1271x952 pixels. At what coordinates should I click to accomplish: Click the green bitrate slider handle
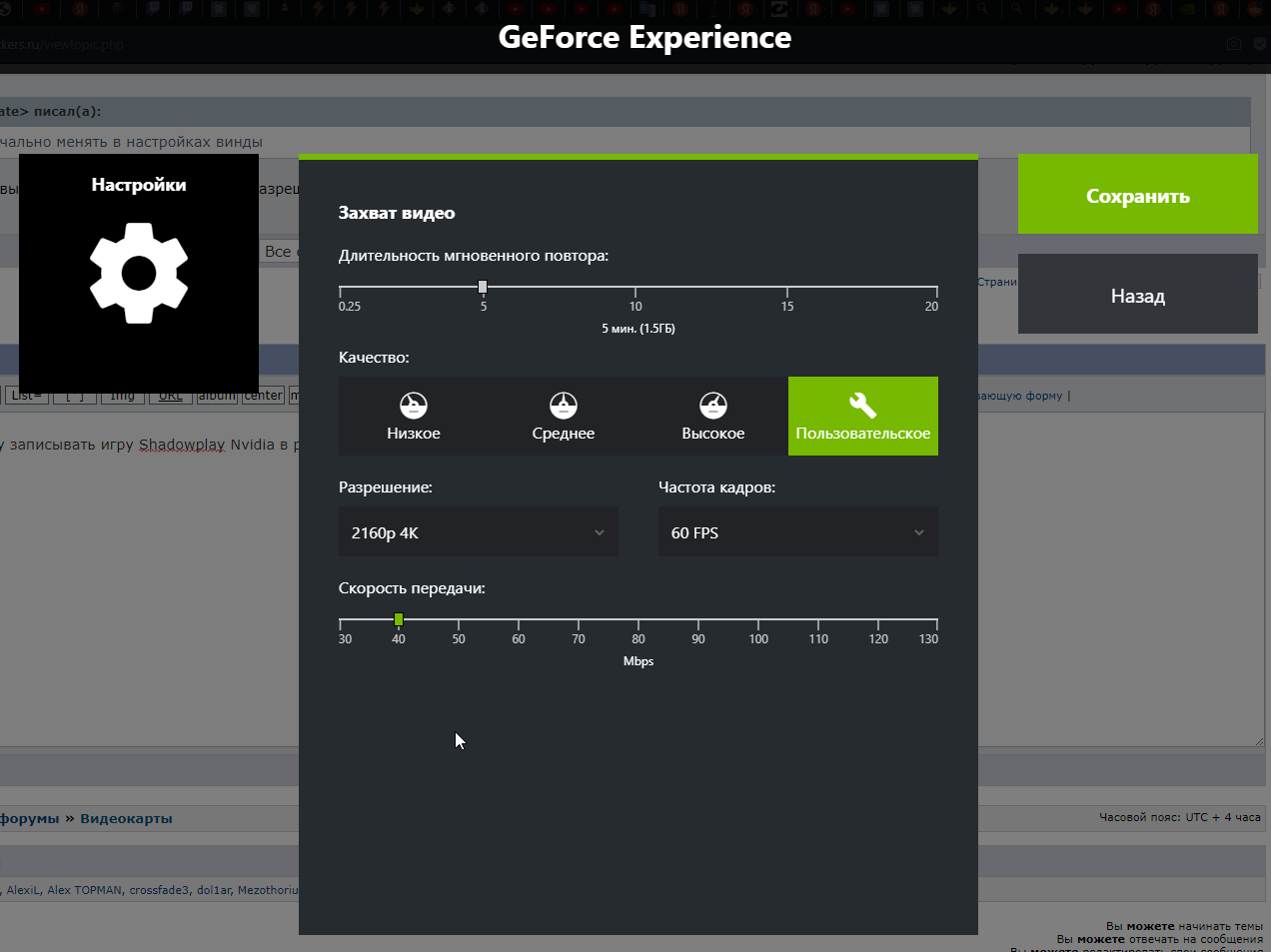[399, 619]
